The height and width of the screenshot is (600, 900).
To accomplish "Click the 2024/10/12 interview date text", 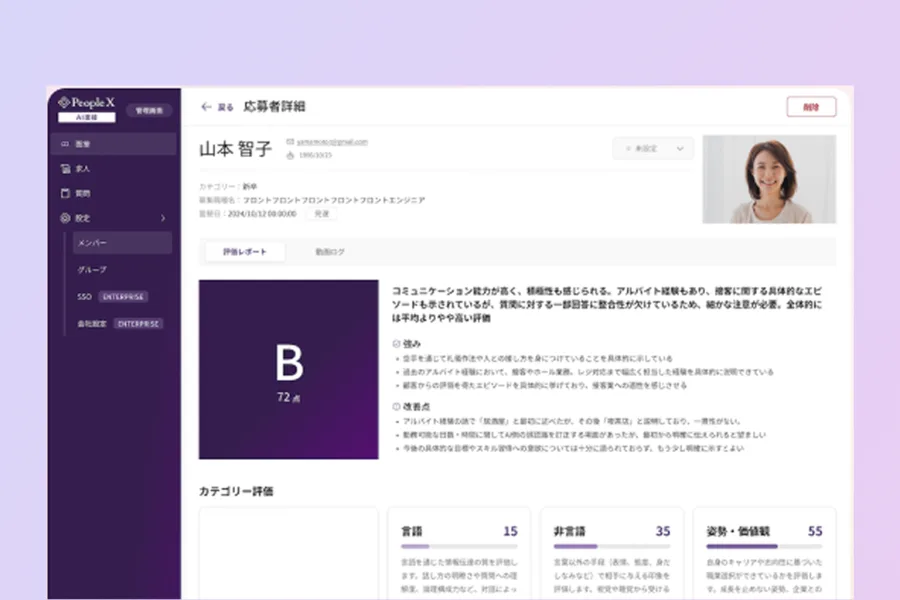I will (262, 214).
